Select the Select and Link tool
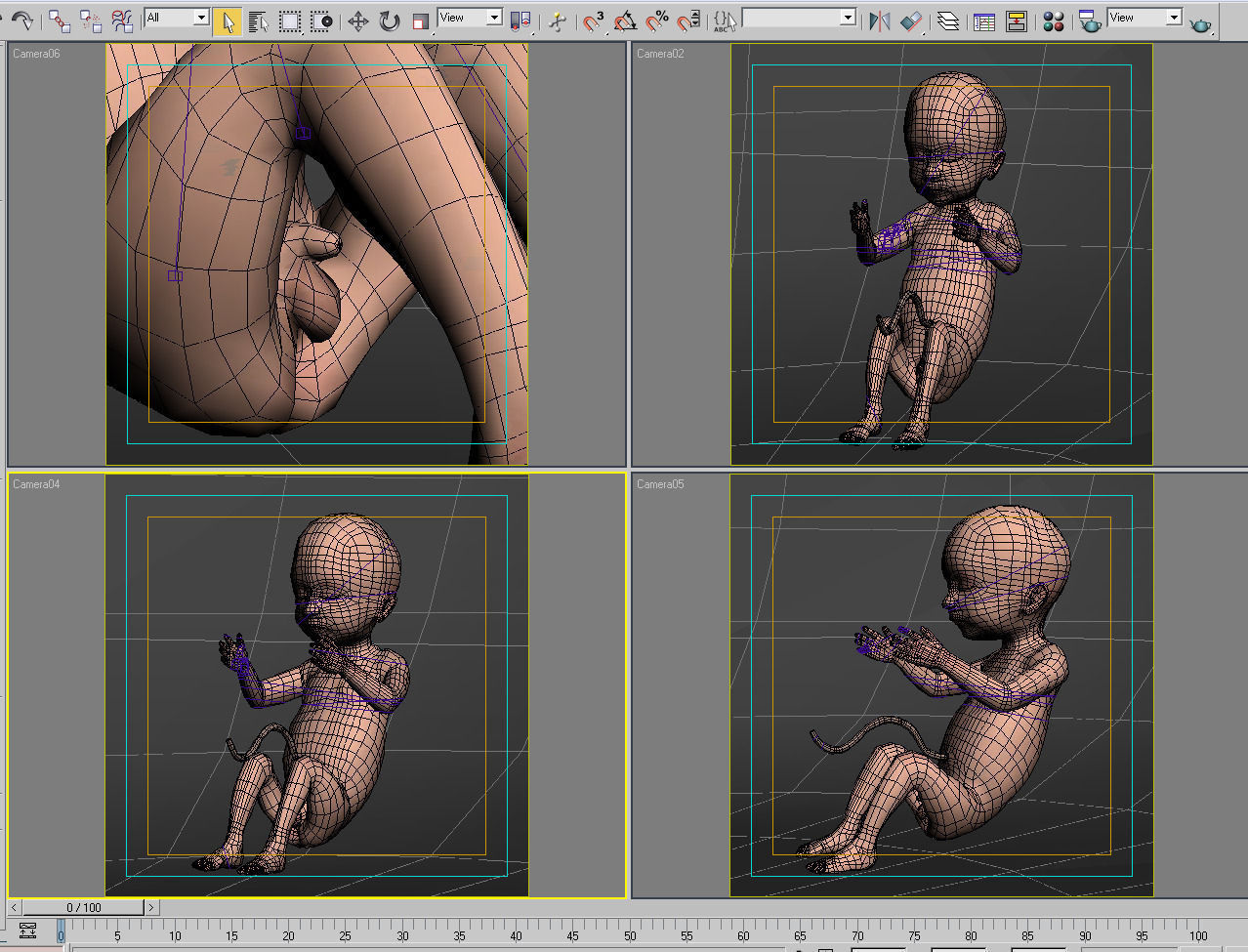 [60, 21]
